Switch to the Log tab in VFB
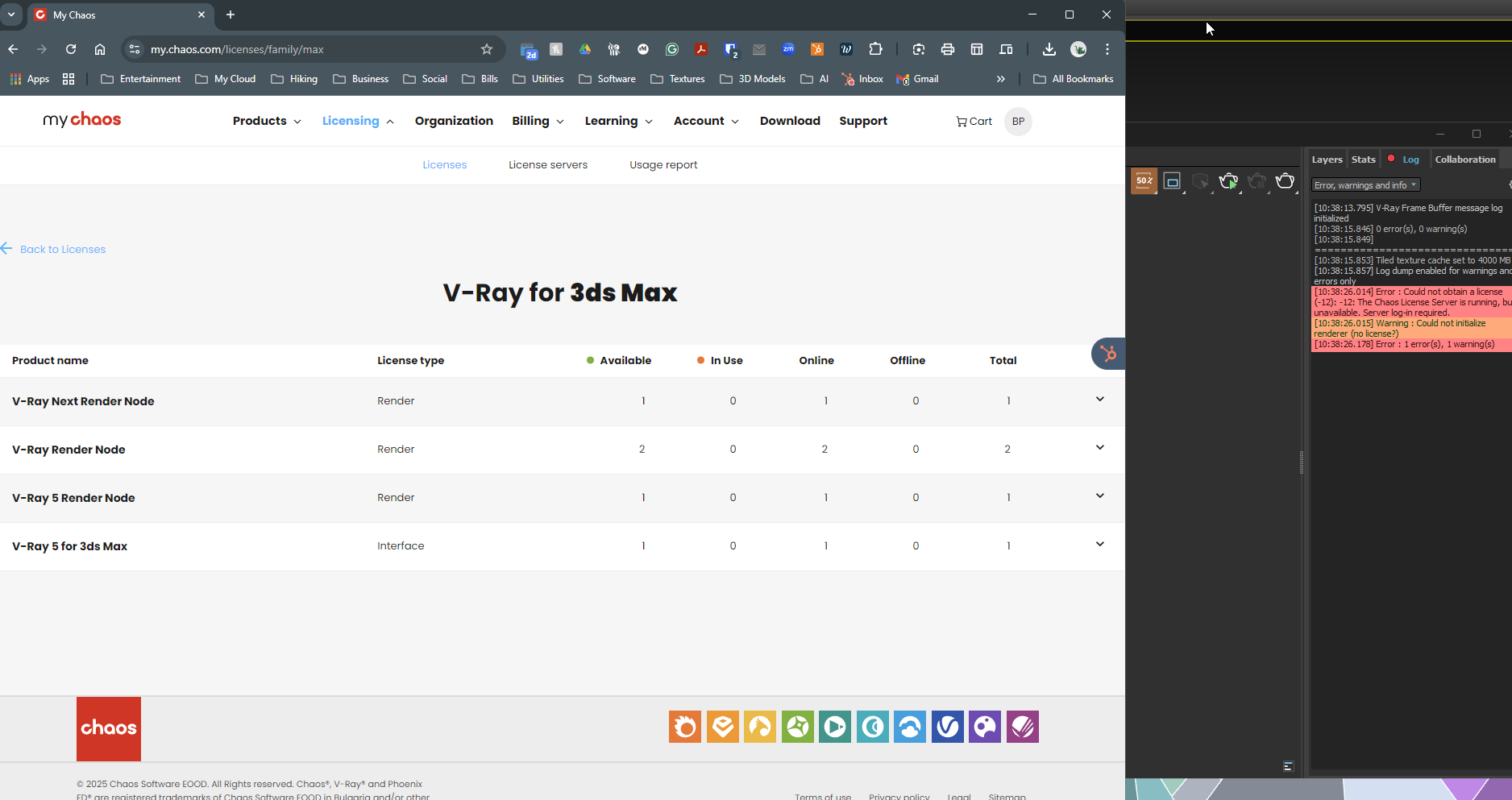The width and height of the screenshot is (1512, 800). pos(1404,160)
